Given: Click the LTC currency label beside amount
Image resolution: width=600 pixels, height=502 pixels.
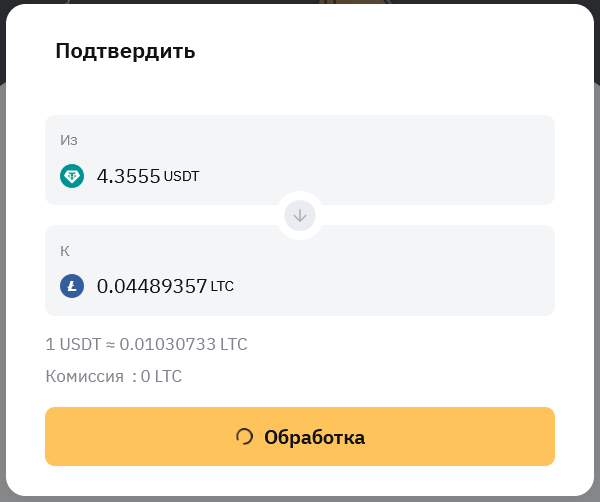Looking at the screenshot, I should (x=222, y=287).
